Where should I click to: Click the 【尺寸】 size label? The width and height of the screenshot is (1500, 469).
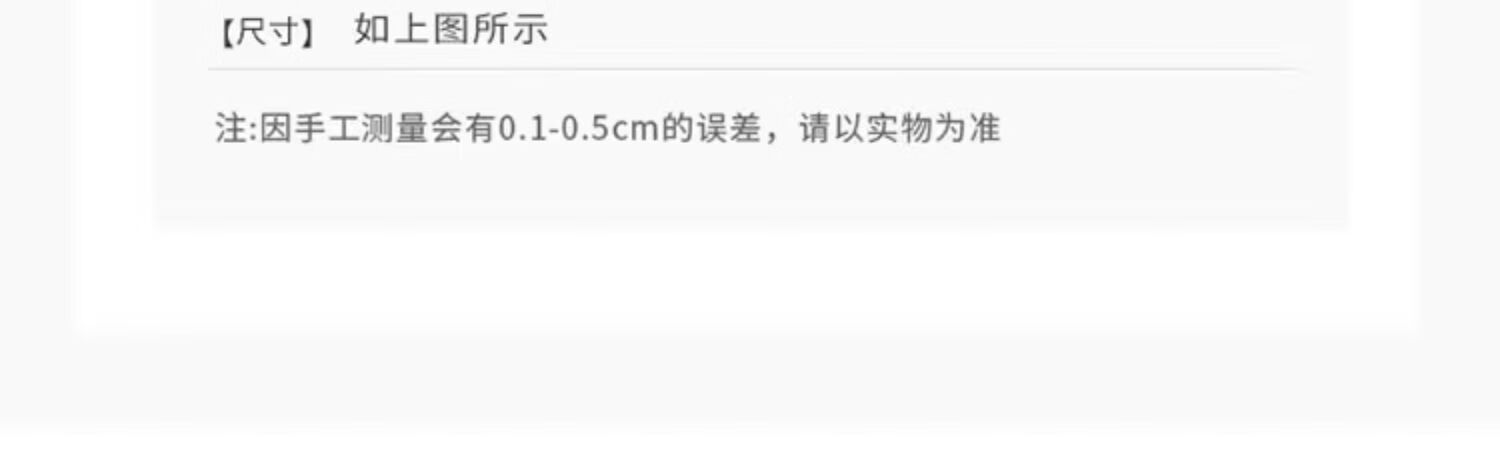pos(268,32)
